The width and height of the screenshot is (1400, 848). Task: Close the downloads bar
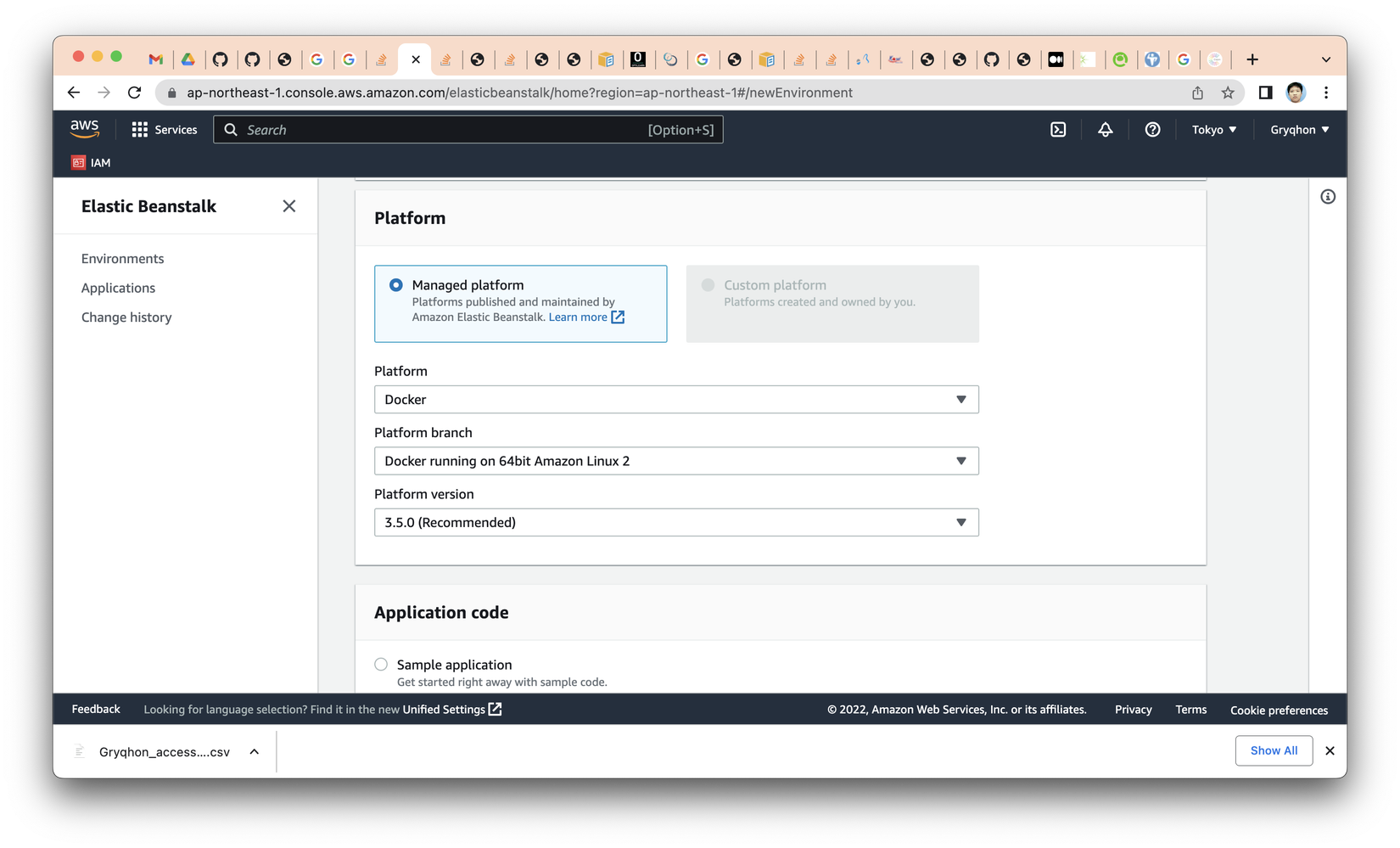[1330, 751]
